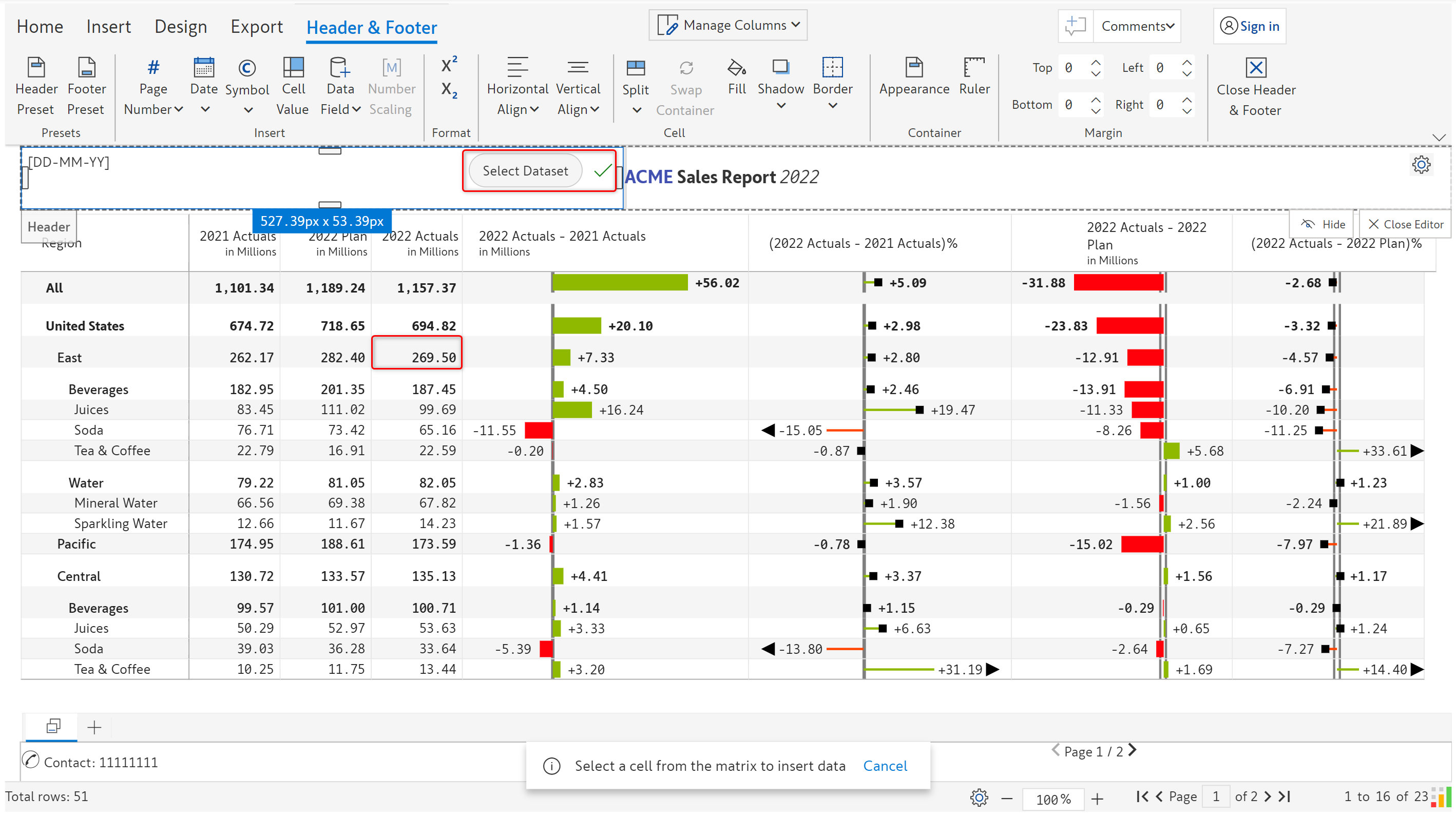Screen dimensions: 1456x817
Task: Open the Export tab
Action: pyautogui.click(x=257, y=27)
